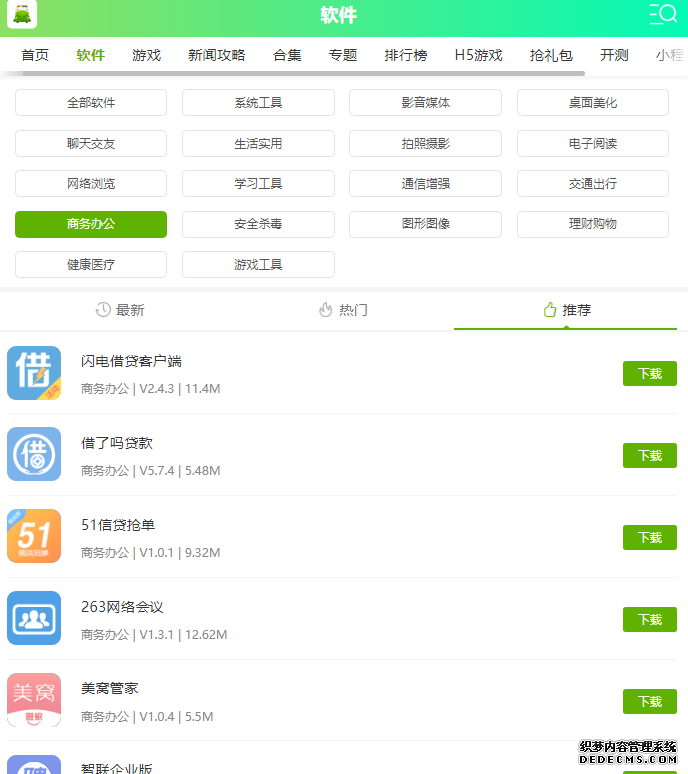Select the 桌面美化 category

coord(593,103)
